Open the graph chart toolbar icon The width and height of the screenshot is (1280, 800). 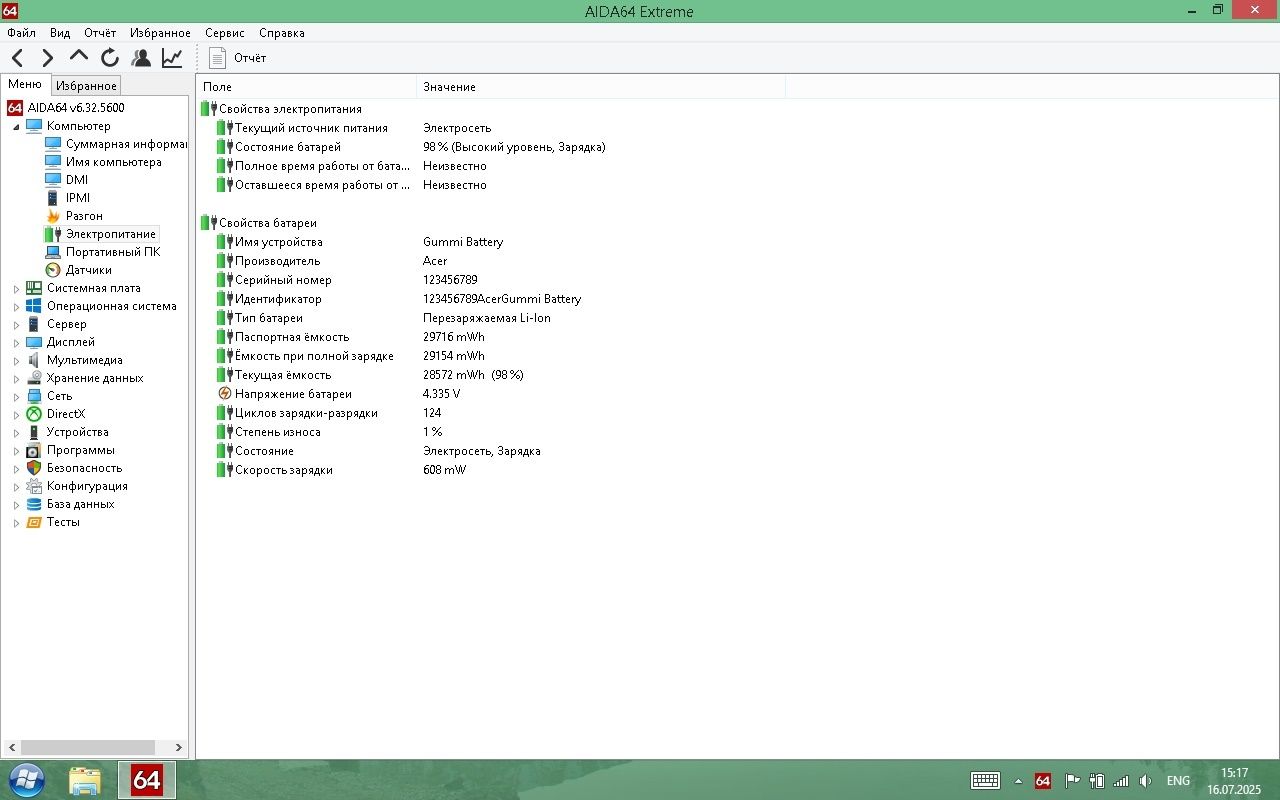click(172, 58)
